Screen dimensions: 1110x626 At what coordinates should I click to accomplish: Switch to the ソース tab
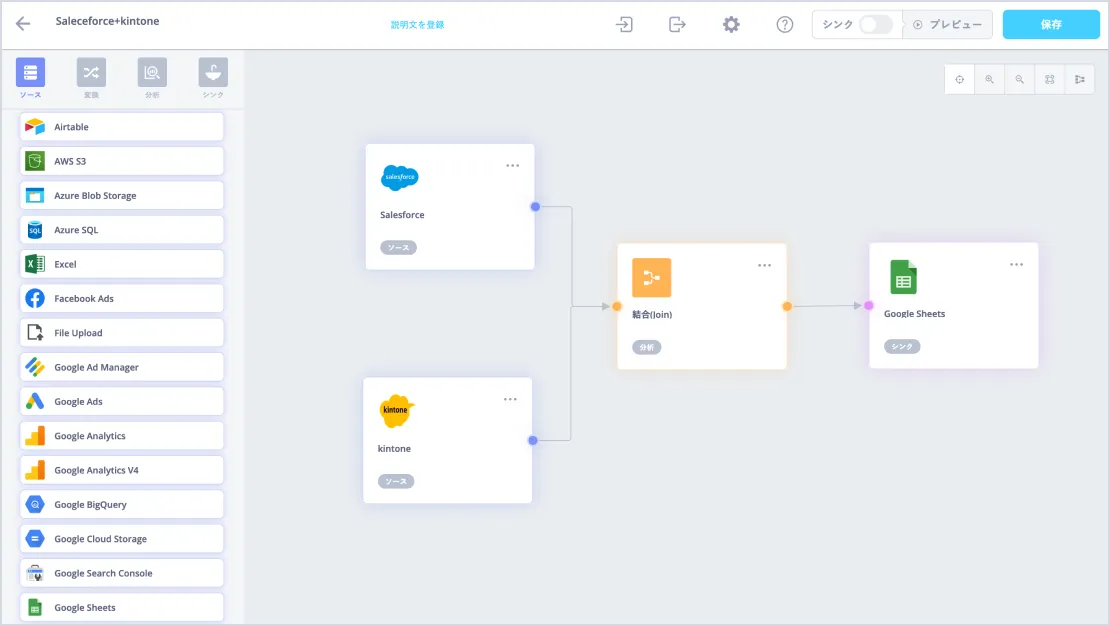(30, 78)
